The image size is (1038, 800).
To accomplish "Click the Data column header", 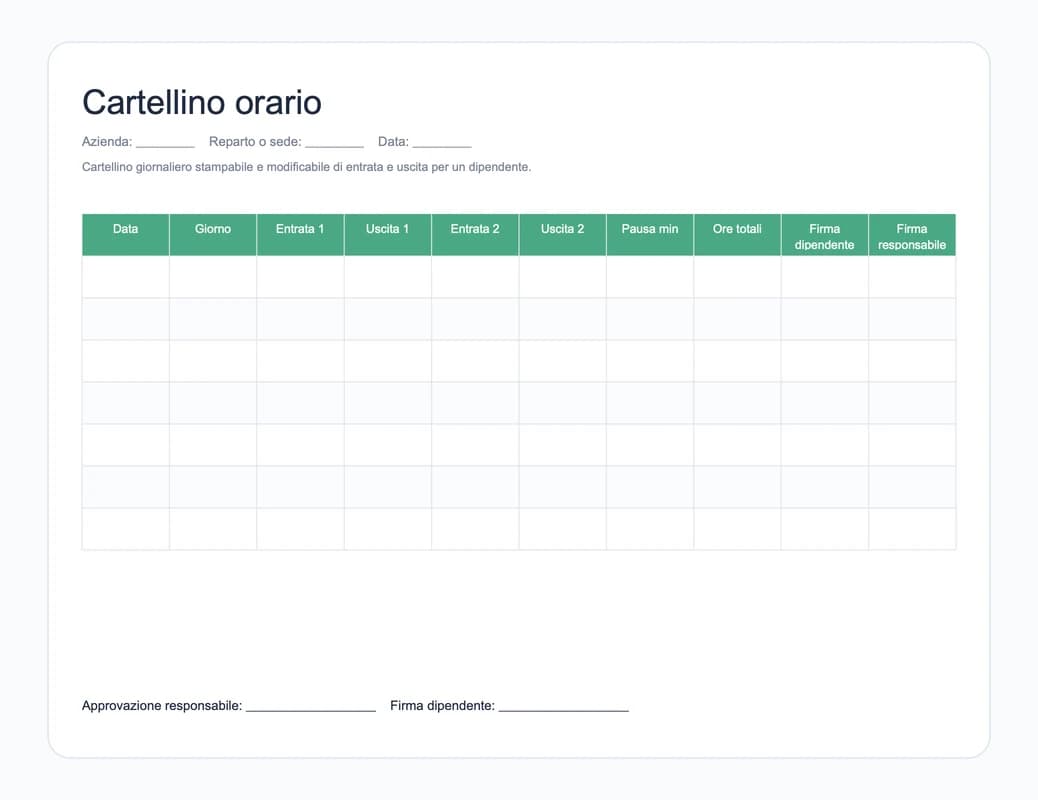I will click(x=126, y=234).
